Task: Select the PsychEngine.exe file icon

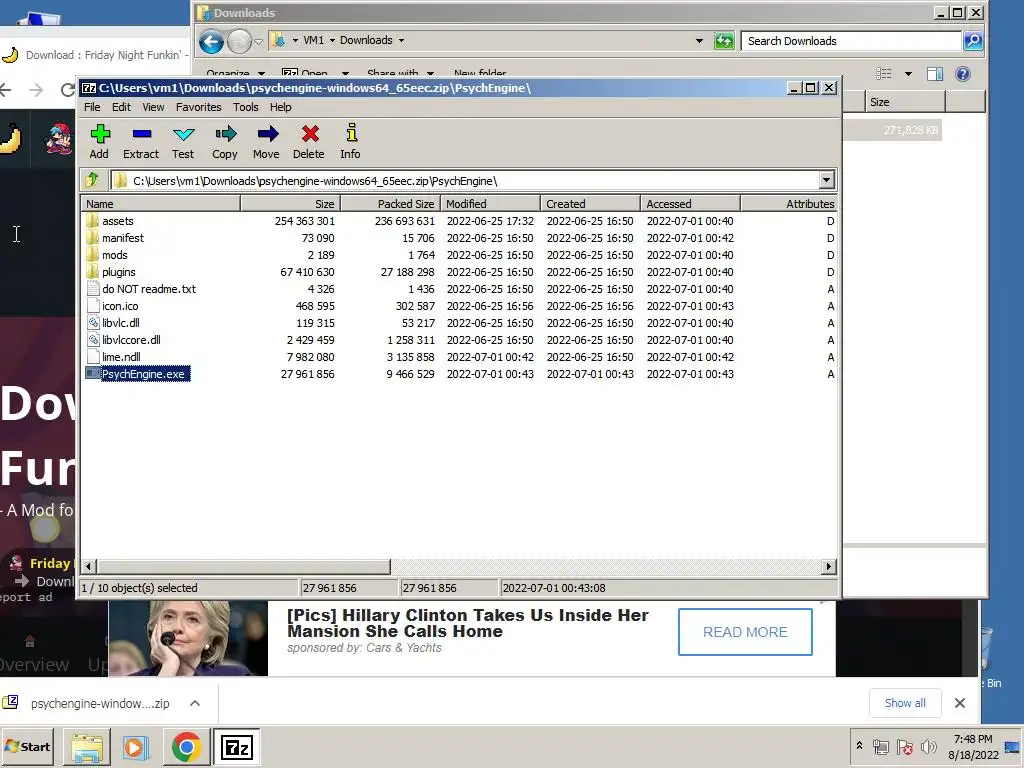Action: [x=93, y=374]
